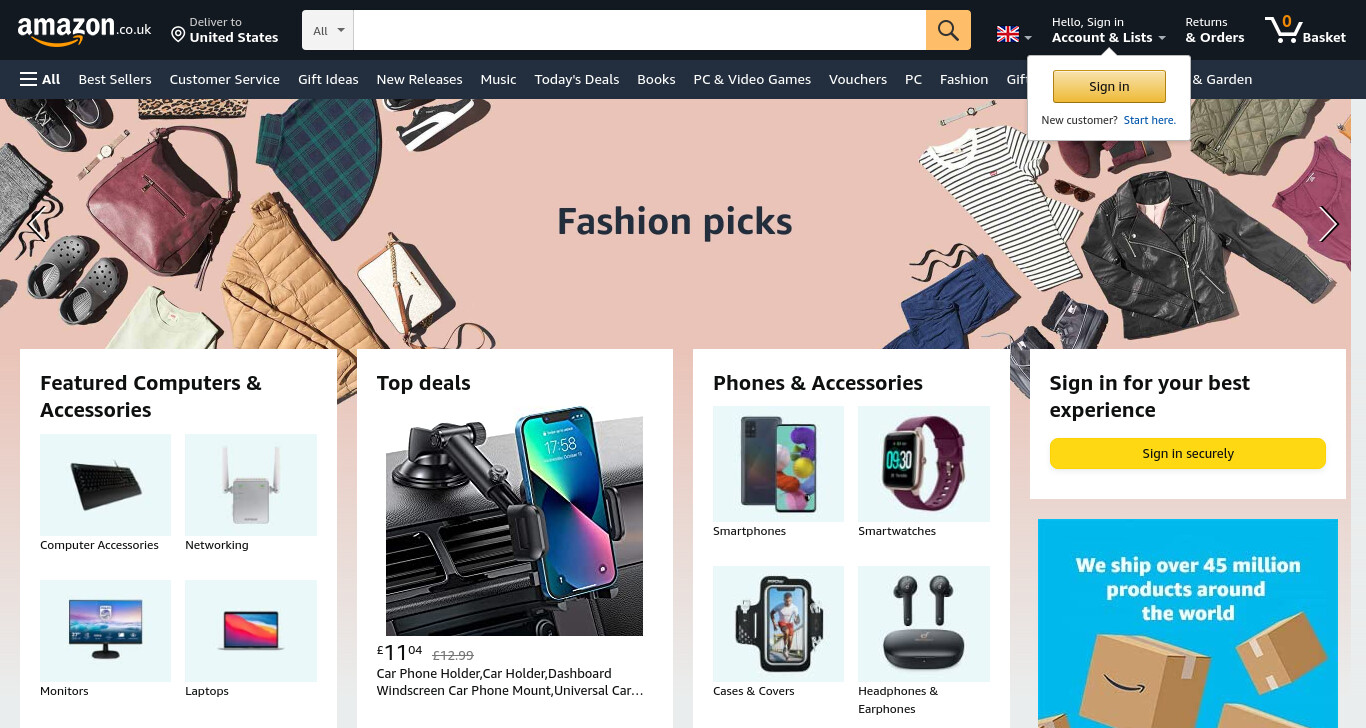Expand the All search category dropdown
Viewport: 1366px width, 728px height.
[x=328, y=30]
